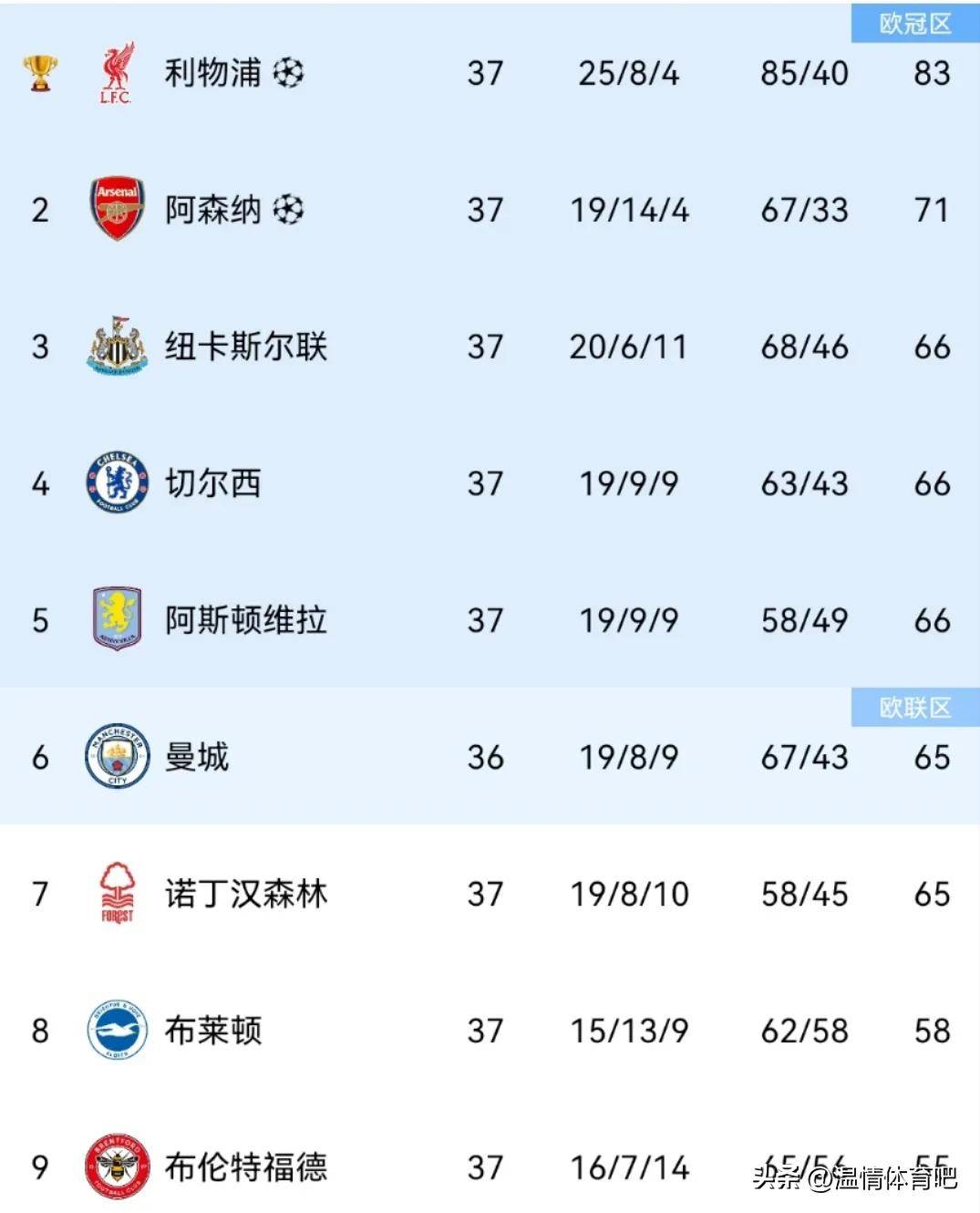The height and width of the screenshot is (1213, 980).
Task: Click Champions League ball beside 阿森纳
Action: pyautogui.click(x=288, y=210)
